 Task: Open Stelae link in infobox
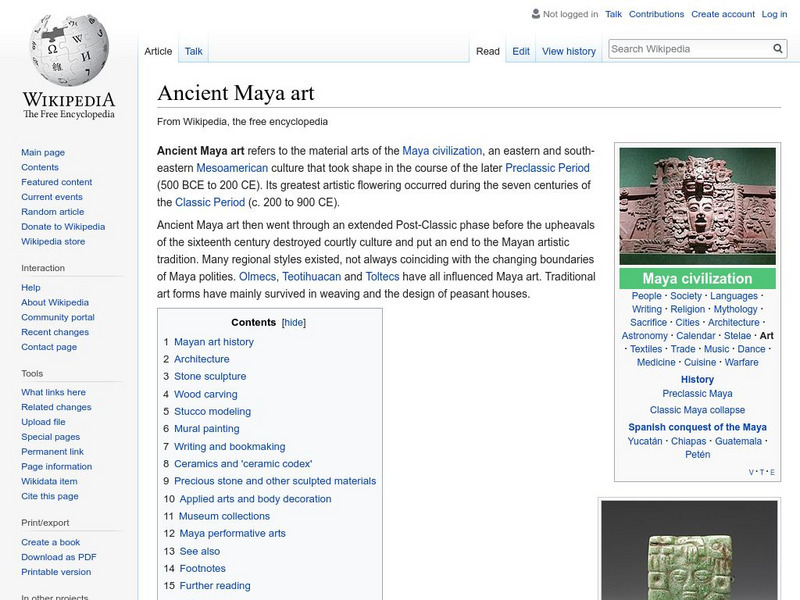click(737, 336)
